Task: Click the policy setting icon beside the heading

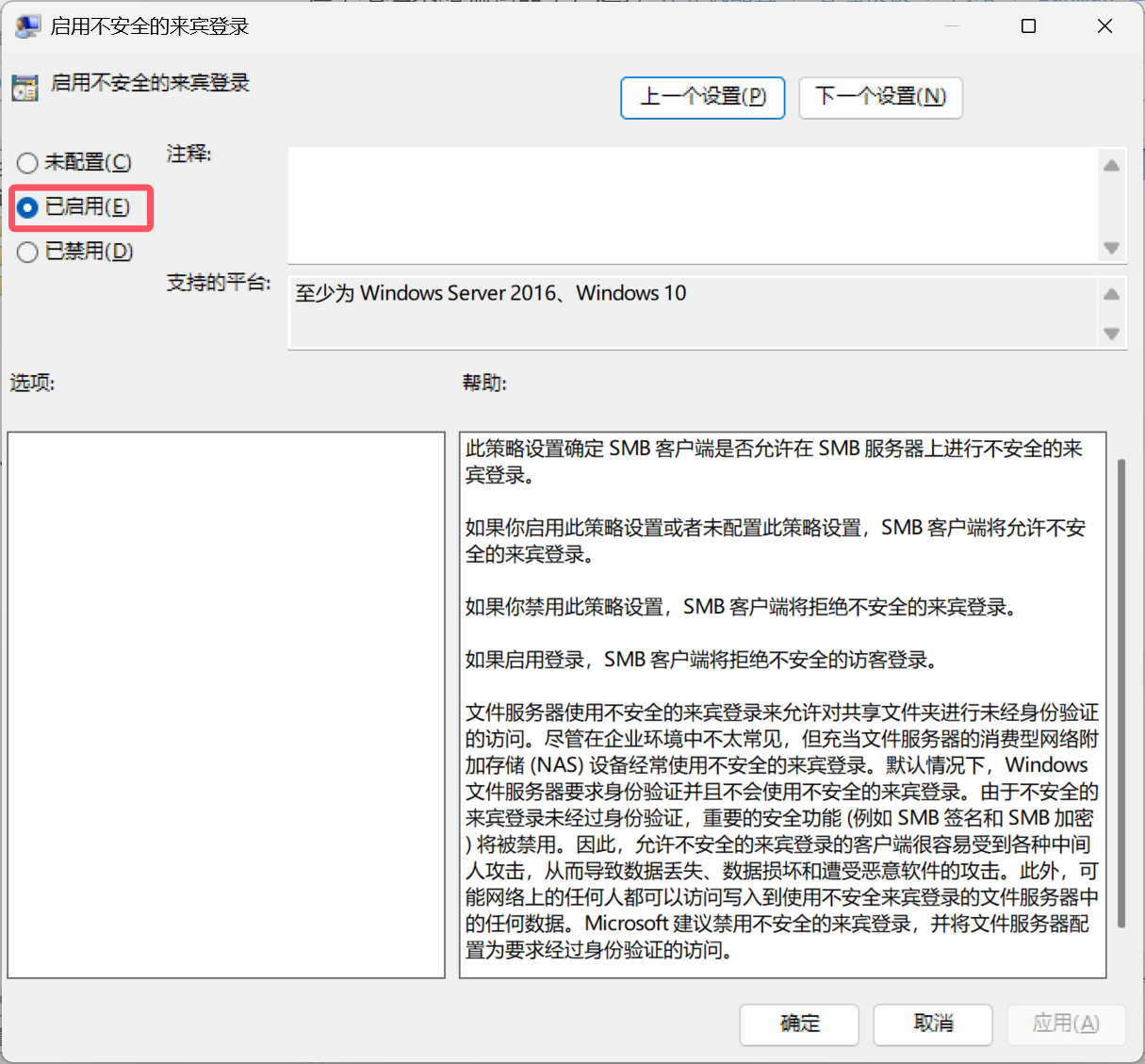Action: [x=25, y=88]
